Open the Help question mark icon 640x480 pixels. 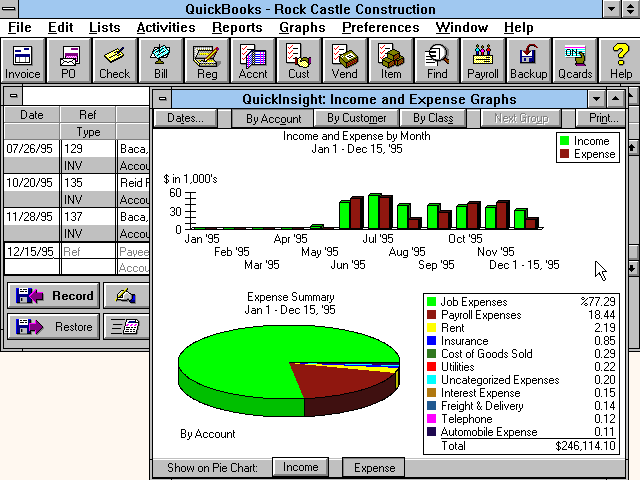620,61
